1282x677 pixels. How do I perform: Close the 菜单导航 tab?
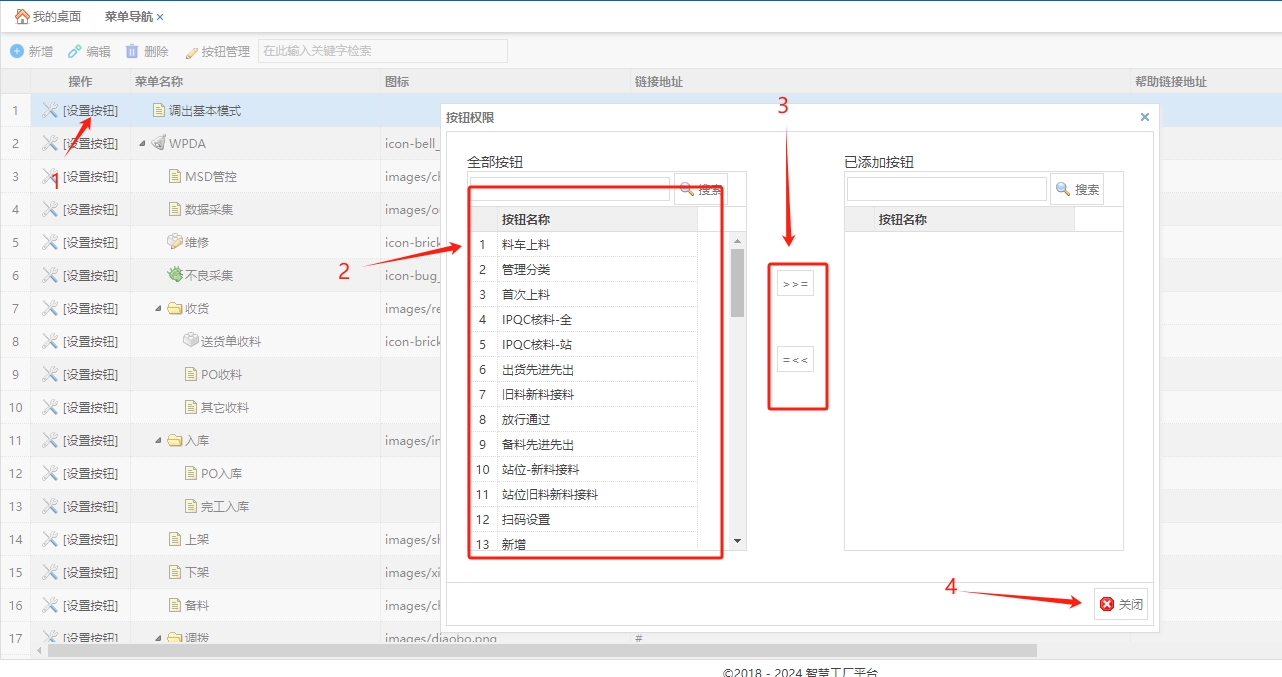pyautogui.click(x=160, y=17)
